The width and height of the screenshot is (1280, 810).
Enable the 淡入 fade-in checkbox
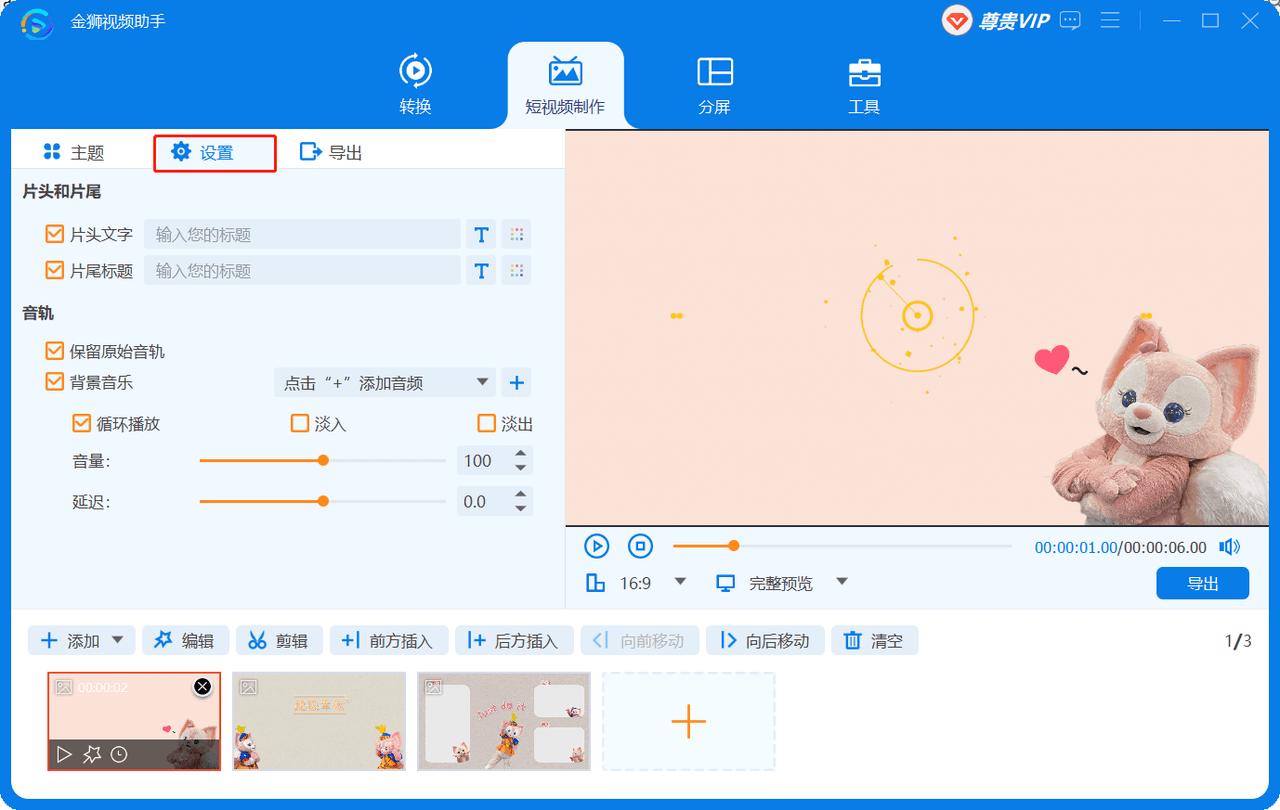(300, 423)
